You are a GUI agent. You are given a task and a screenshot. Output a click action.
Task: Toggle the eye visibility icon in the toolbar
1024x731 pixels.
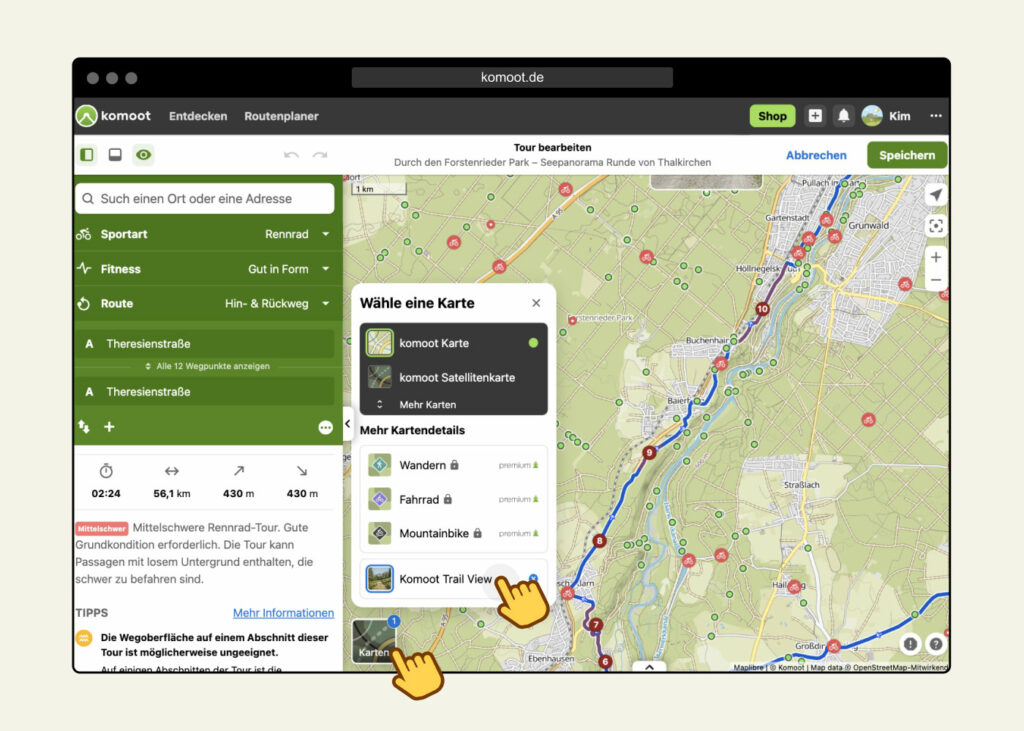point(143,155)
